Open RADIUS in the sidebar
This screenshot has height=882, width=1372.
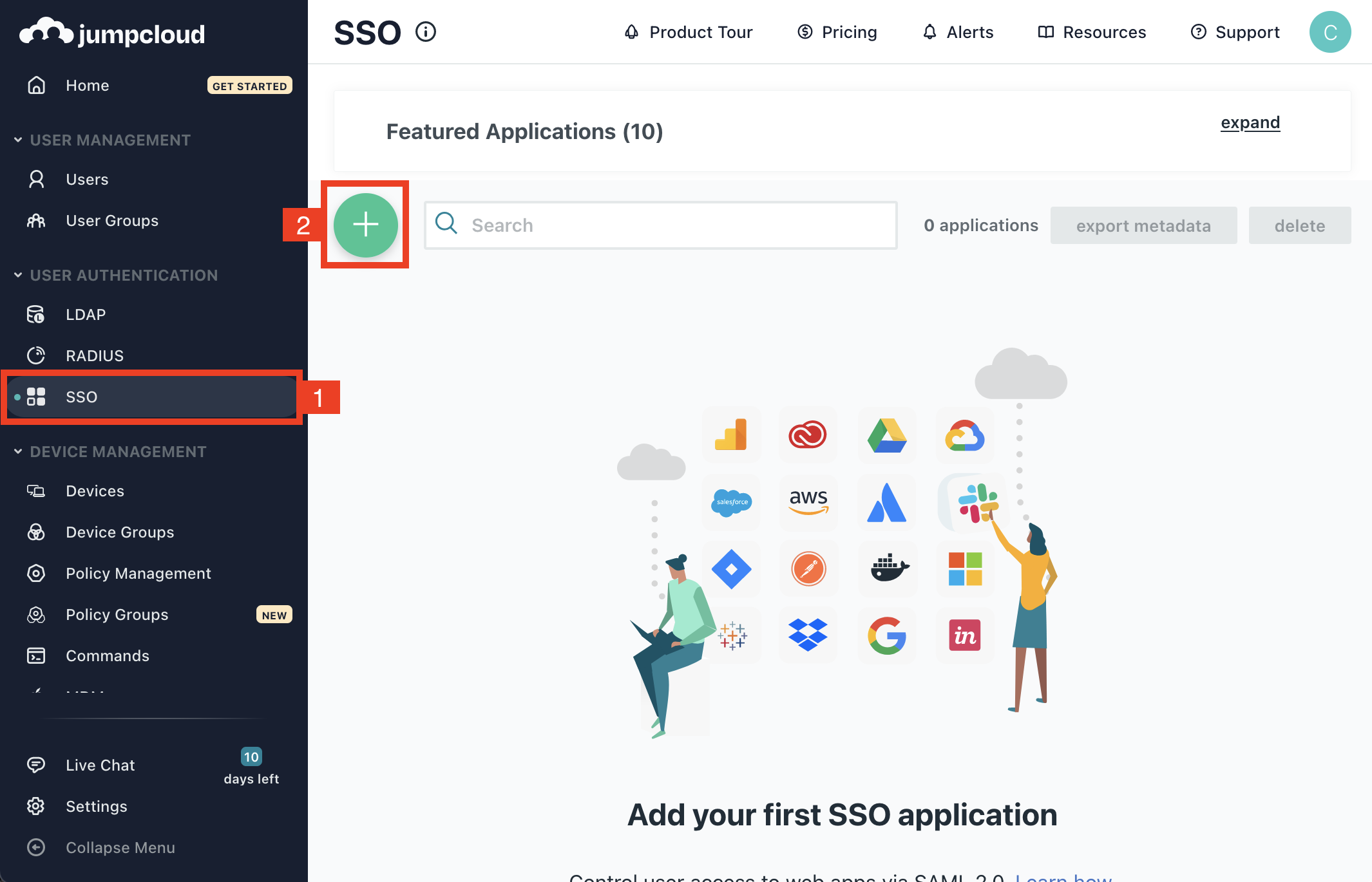coord(94,356)
